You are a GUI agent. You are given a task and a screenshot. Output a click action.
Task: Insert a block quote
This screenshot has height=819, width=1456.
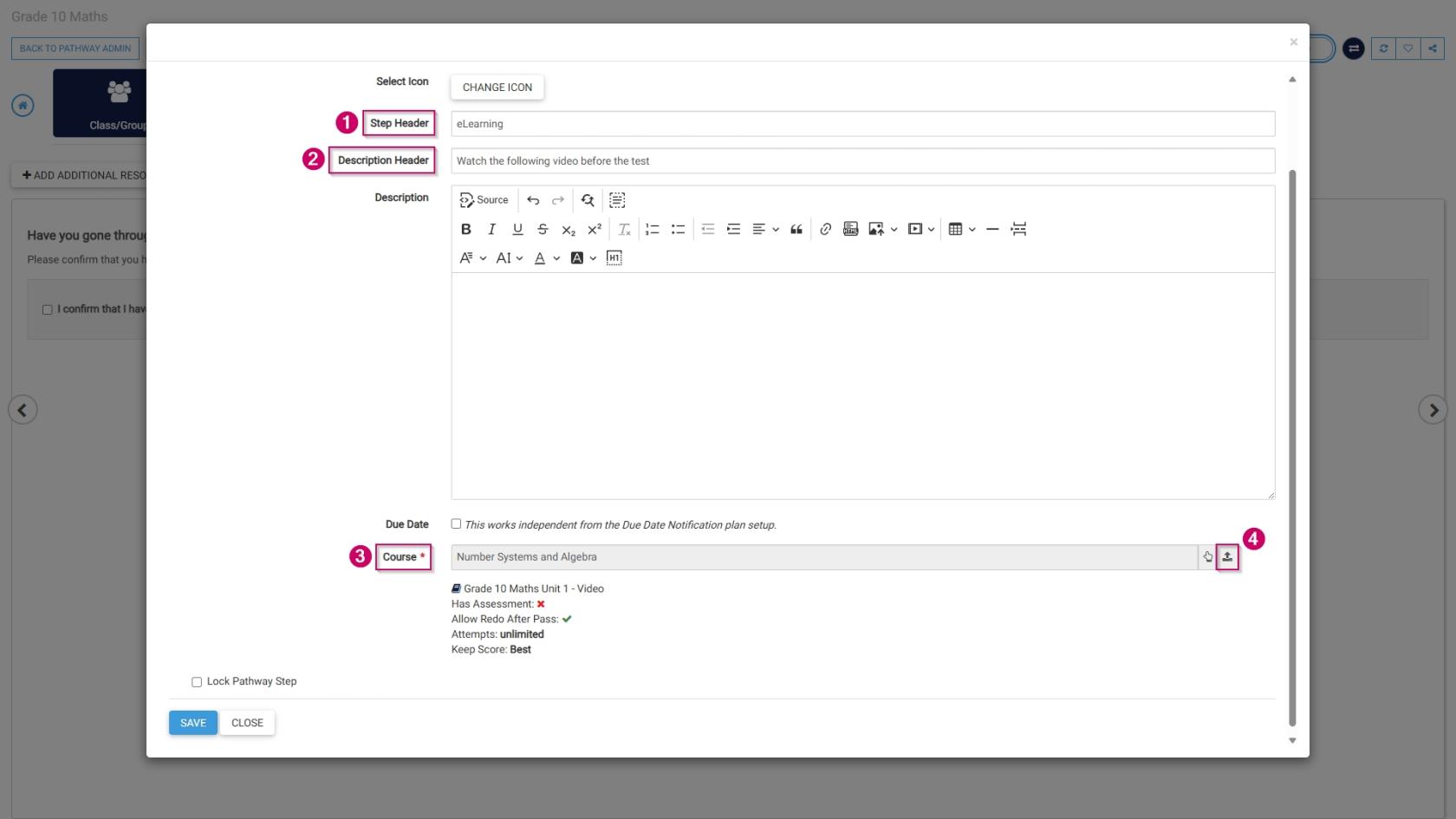(x=796, y=230)
